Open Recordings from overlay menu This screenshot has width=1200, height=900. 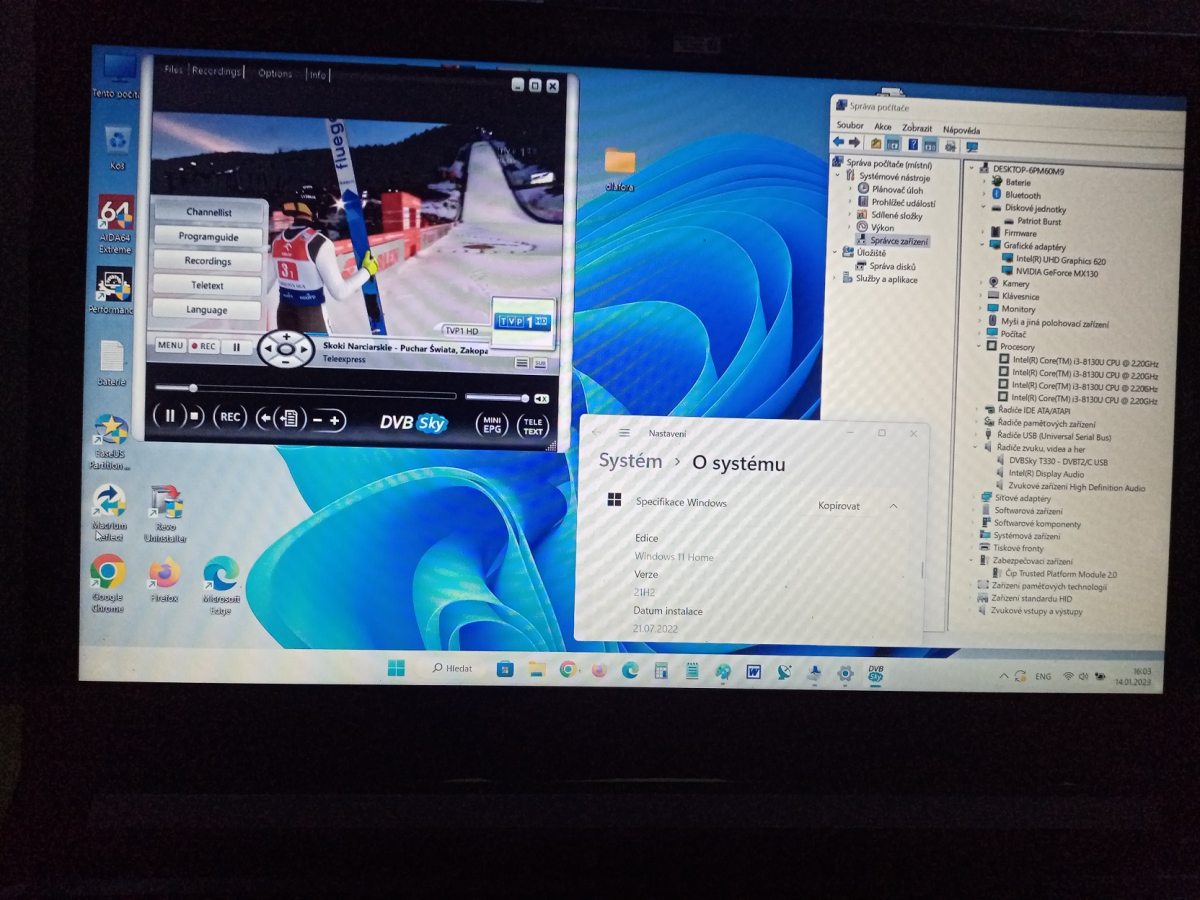point(208,261)
